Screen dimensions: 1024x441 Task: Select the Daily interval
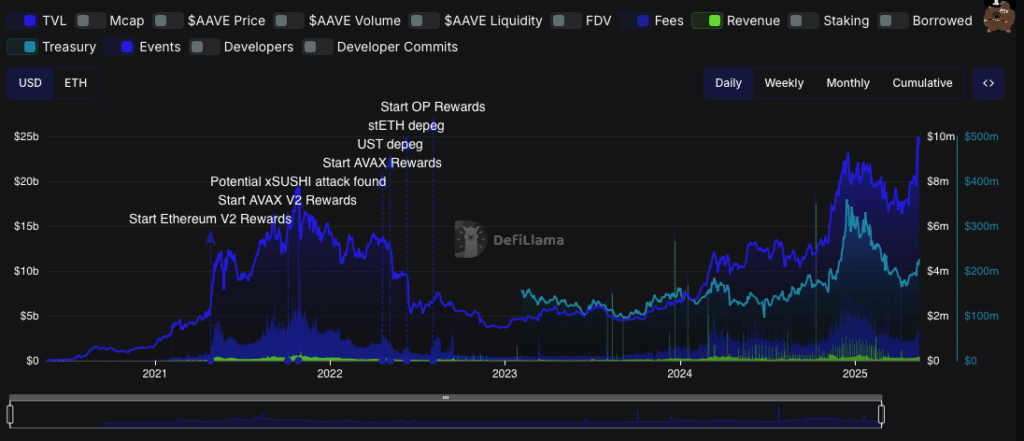point(728,83)
